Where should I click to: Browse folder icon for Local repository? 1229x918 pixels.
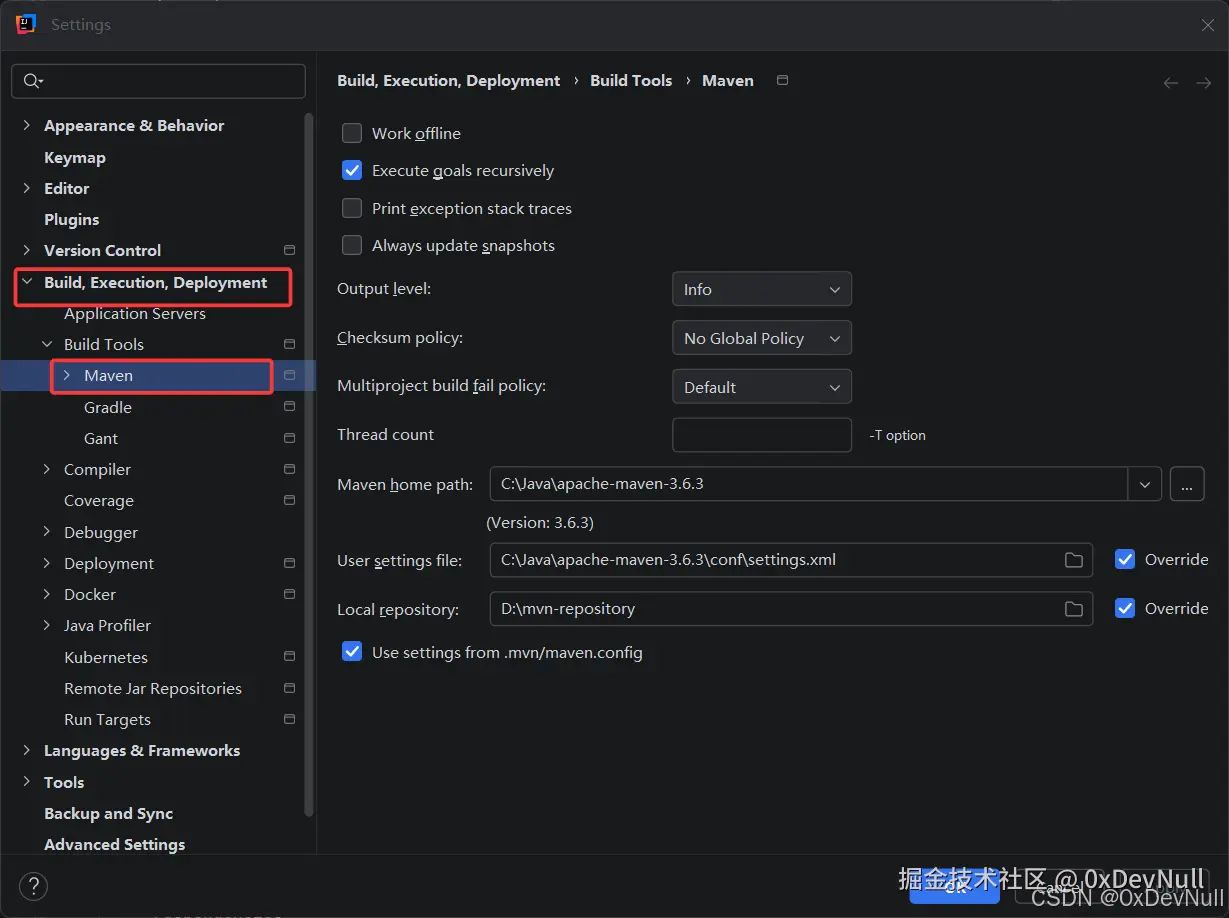(x=1074, y=609)
